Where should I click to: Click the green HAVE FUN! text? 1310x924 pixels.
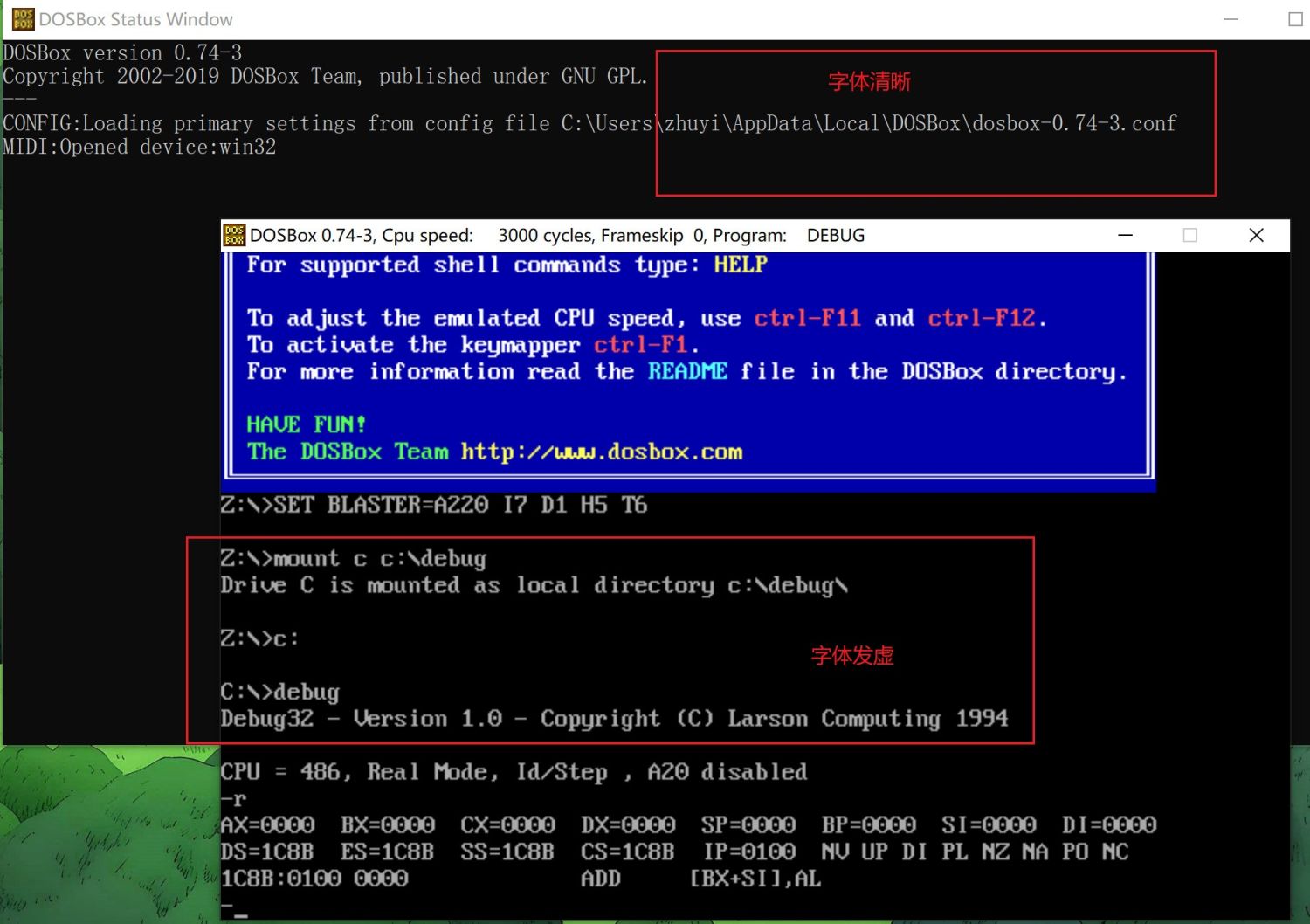coord(306,424)
